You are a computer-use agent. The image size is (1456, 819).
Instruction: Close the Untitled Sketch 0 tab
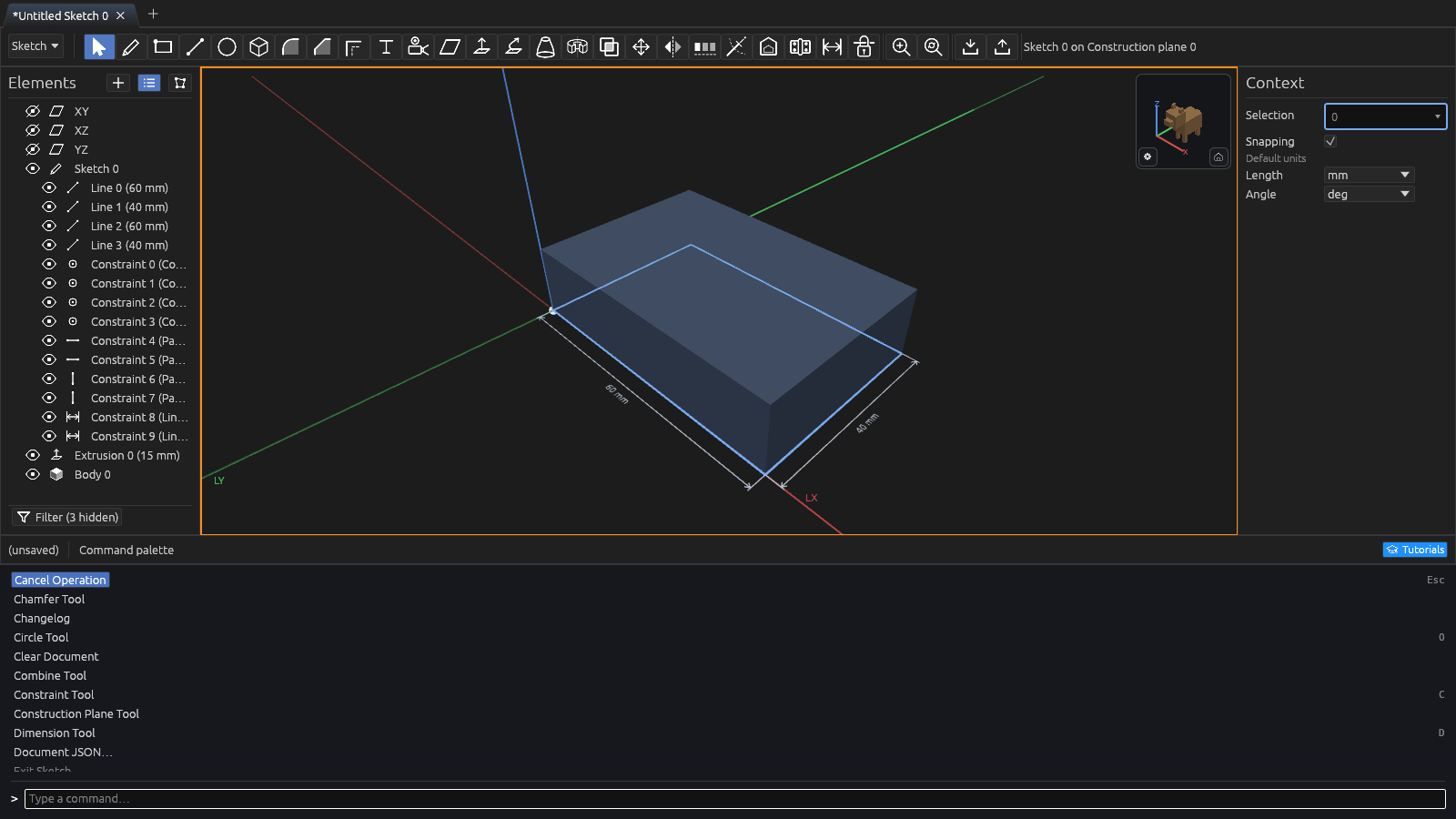point(120,15)
